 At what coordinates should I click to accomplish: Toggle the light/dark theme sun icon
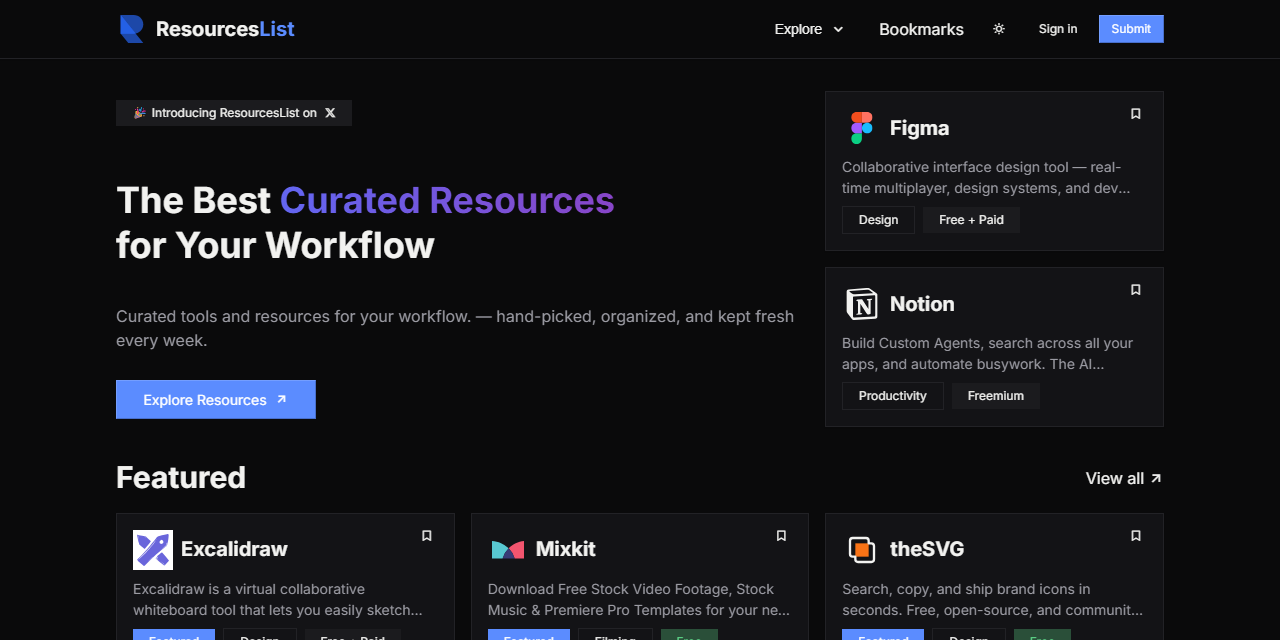(x=999, y=29)
